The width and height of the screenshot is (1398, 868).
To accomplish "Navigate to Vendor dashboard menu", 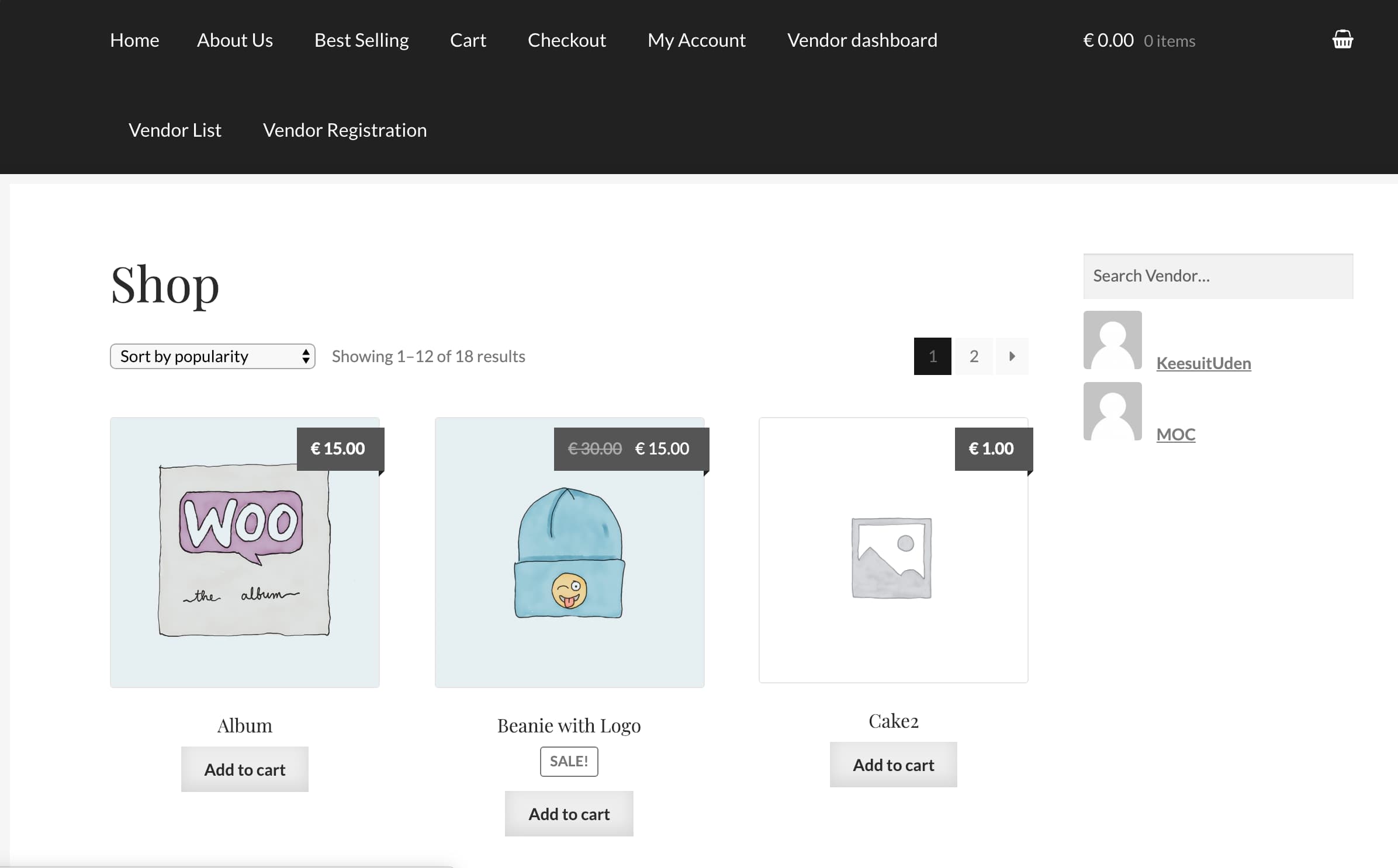I will [861, 40].
